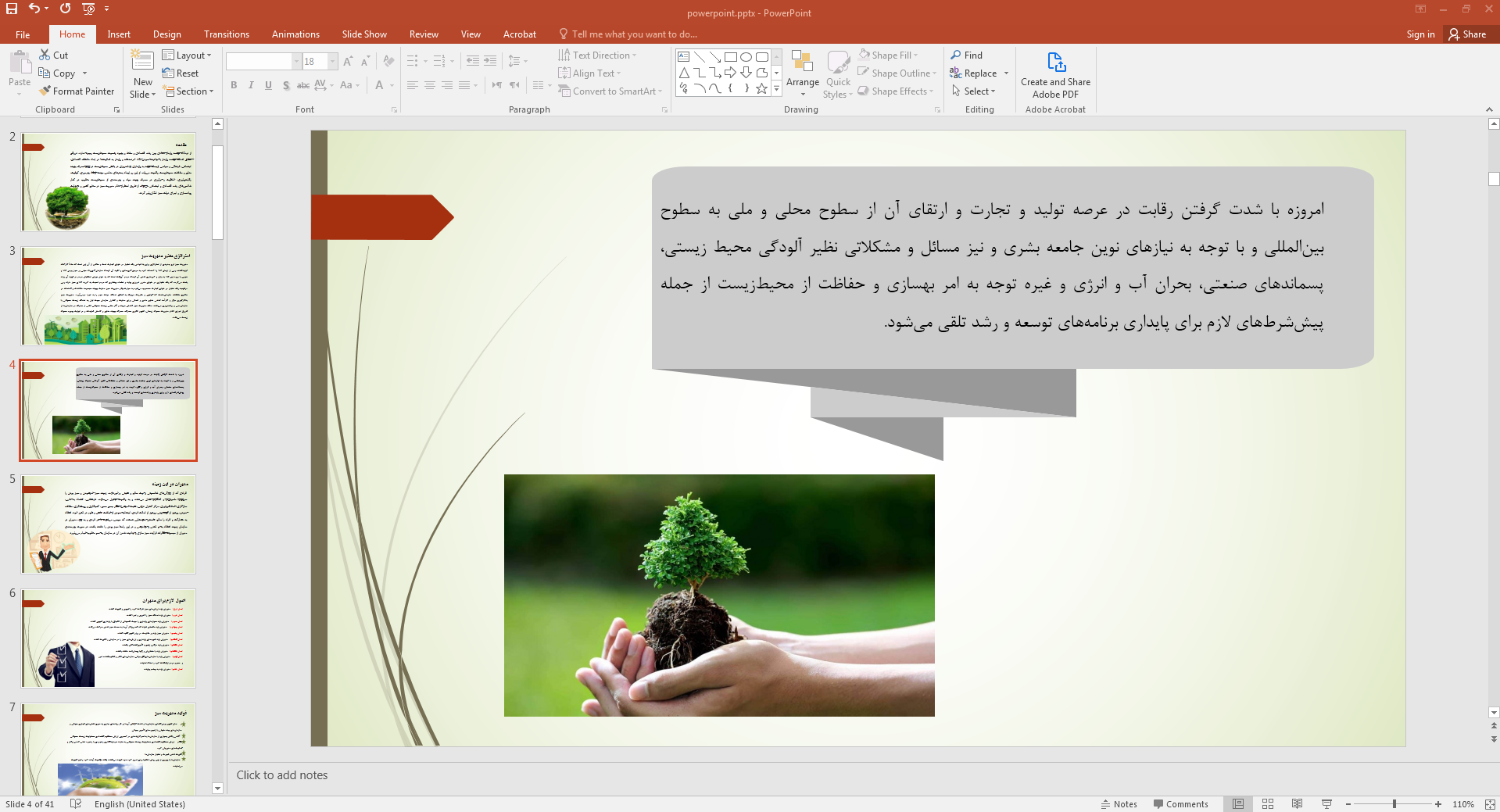The height and width of the screenshot is (812, 1500).
Task: Clear all formatting icon
Action: coord(389,61)
